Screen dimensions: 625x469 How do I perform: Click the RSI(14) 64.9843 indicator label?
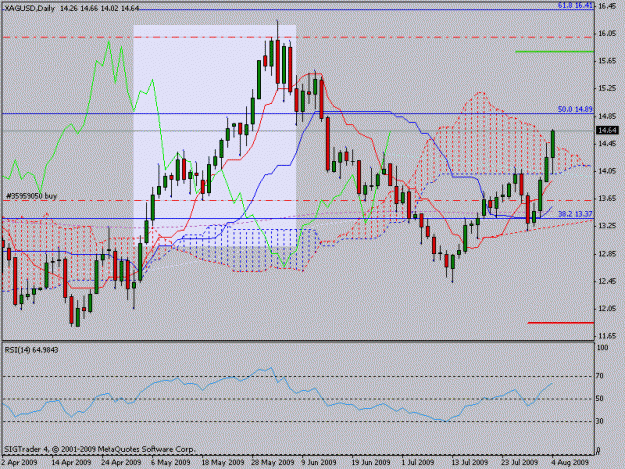pyautogui.click(x=31, y=350)
